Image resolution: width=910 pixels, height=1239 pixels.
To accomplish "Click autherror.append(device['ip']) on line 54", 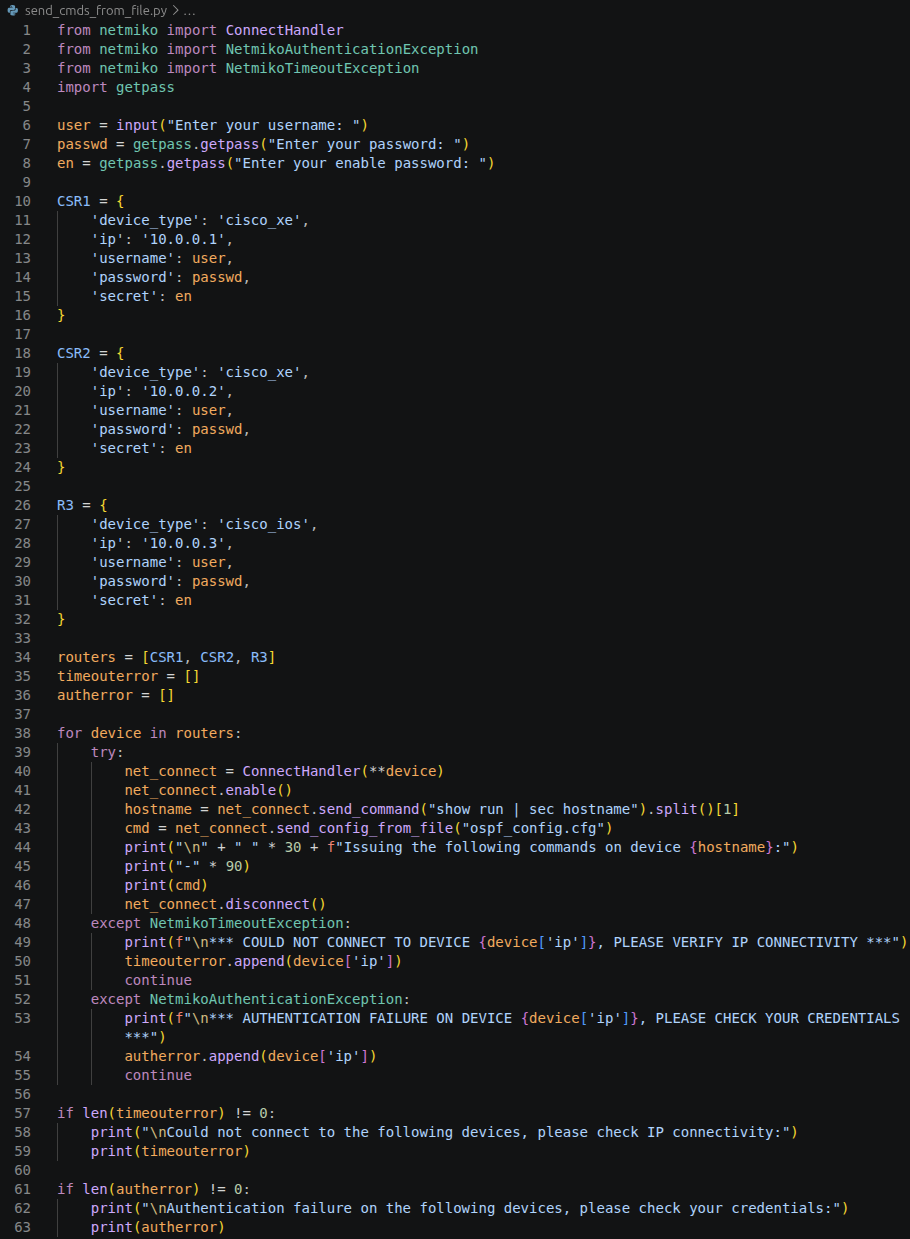I will 251,1056.
